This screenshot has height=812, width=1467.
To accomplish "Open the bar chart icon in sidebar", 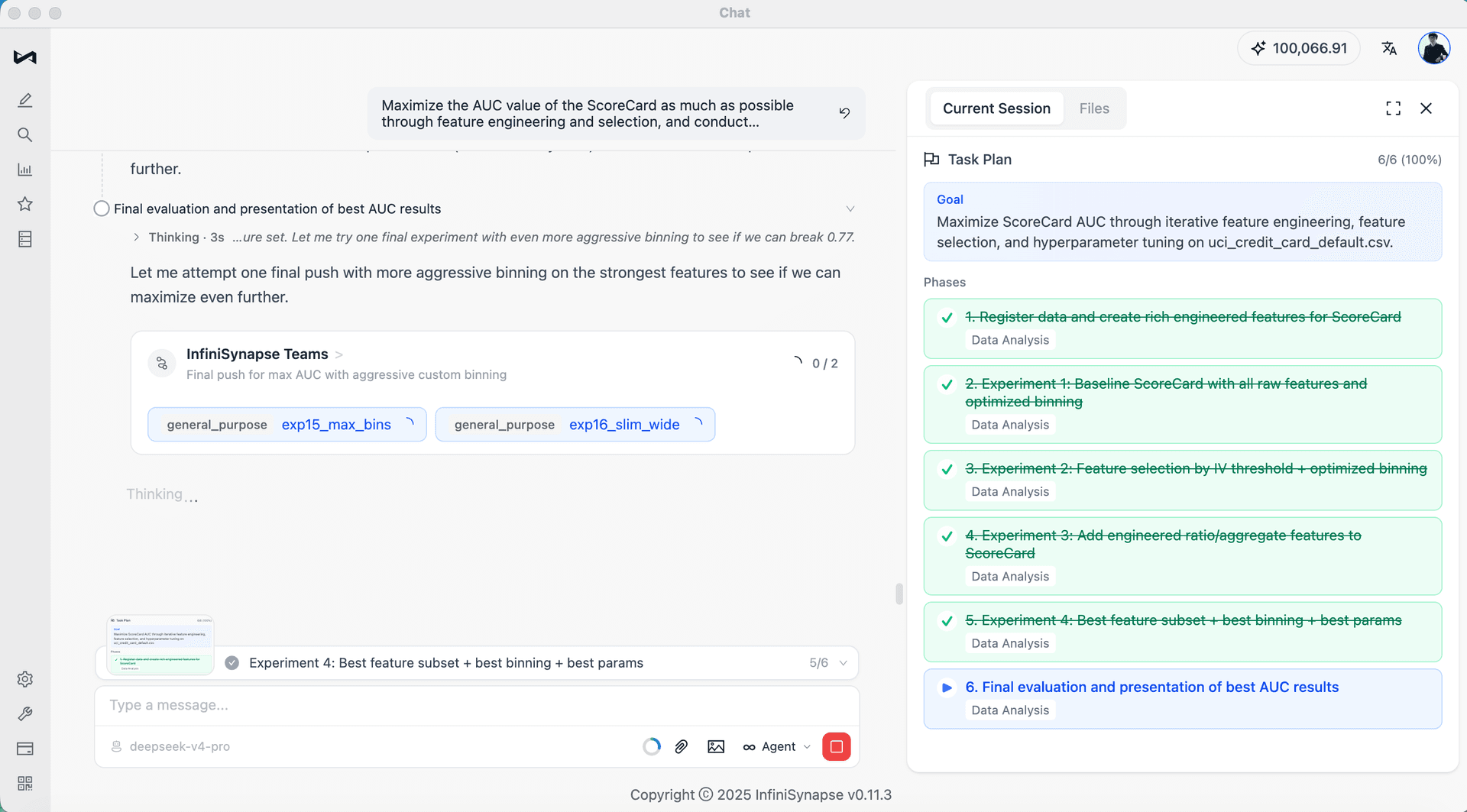I will pos(25,170).
